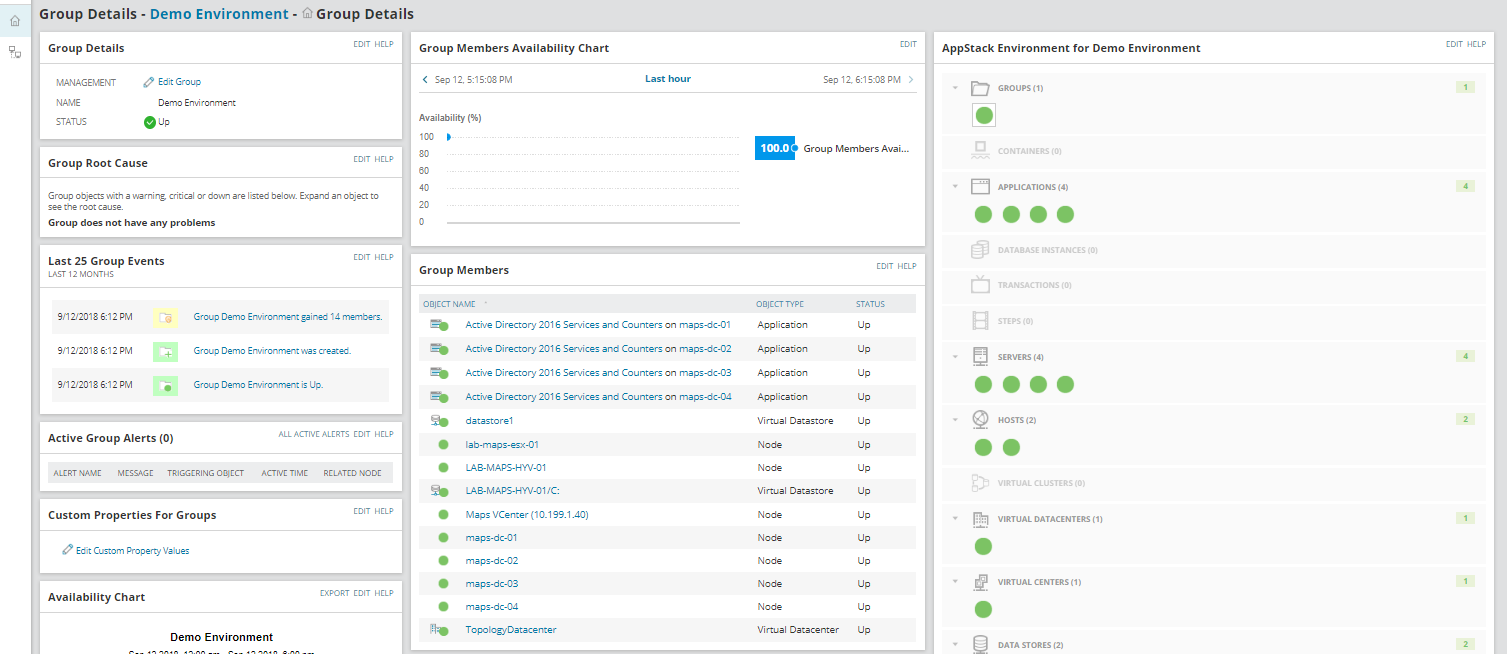
Task: Click the 'Demo Environment is Up' event icon
Action: [x=165, y=385]
